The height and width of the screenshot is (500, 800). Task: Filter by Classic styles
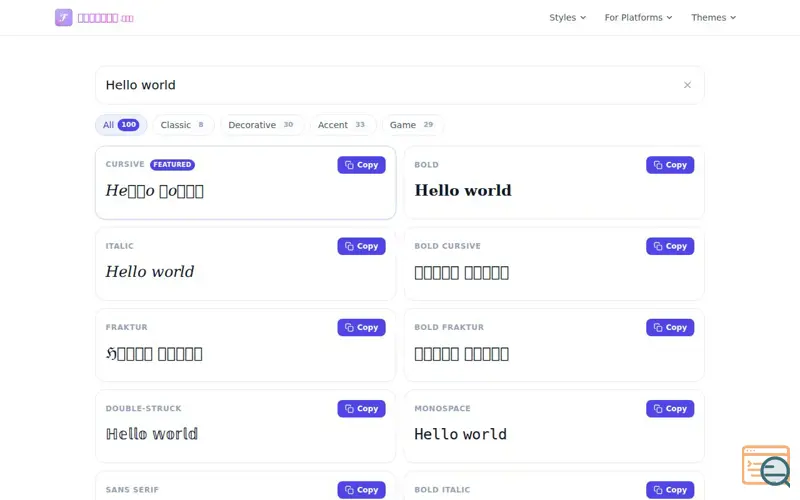point(183,125)
